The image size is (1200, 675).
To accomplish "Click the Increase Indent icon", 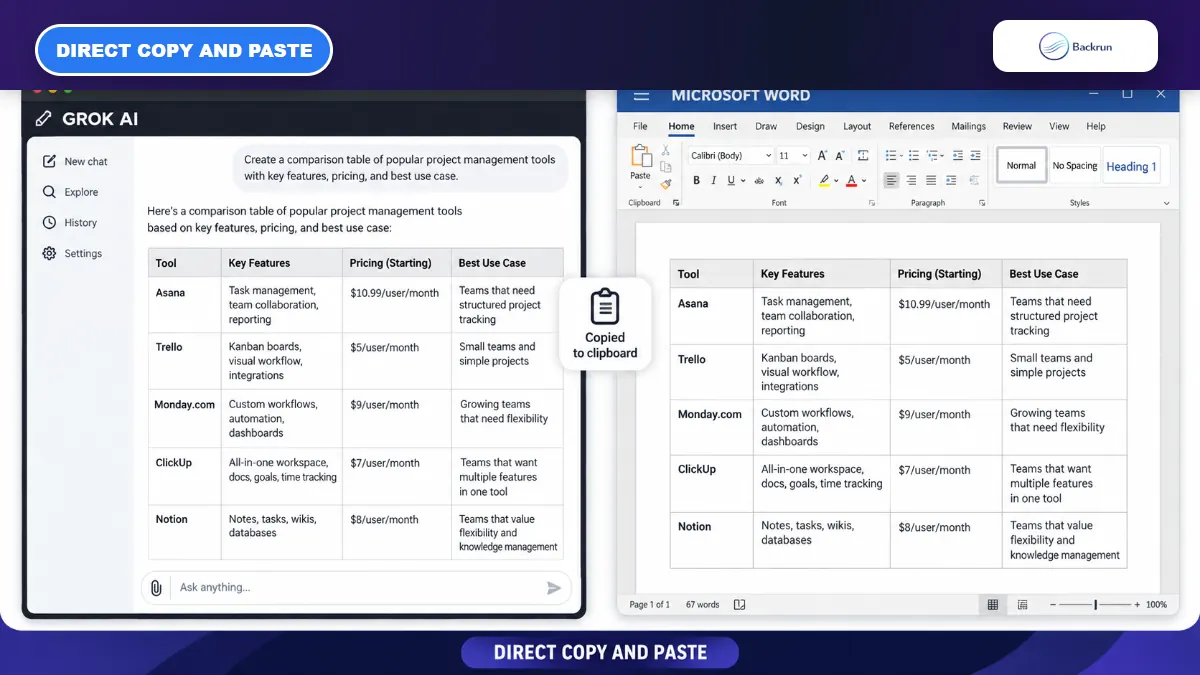I will coord(975,155).
